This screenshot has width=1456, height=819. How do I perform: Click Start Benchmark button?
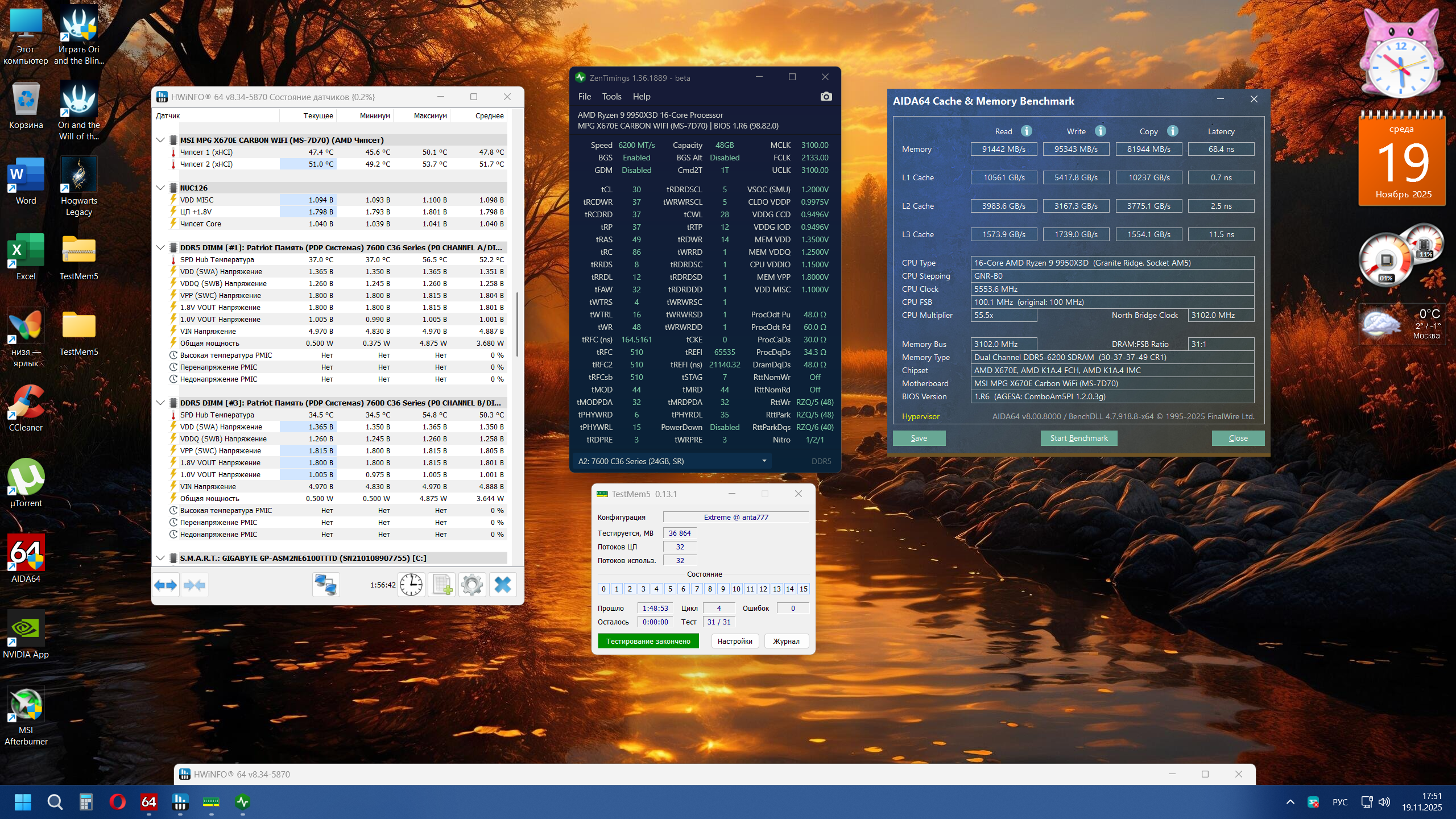click(1078, 438)
